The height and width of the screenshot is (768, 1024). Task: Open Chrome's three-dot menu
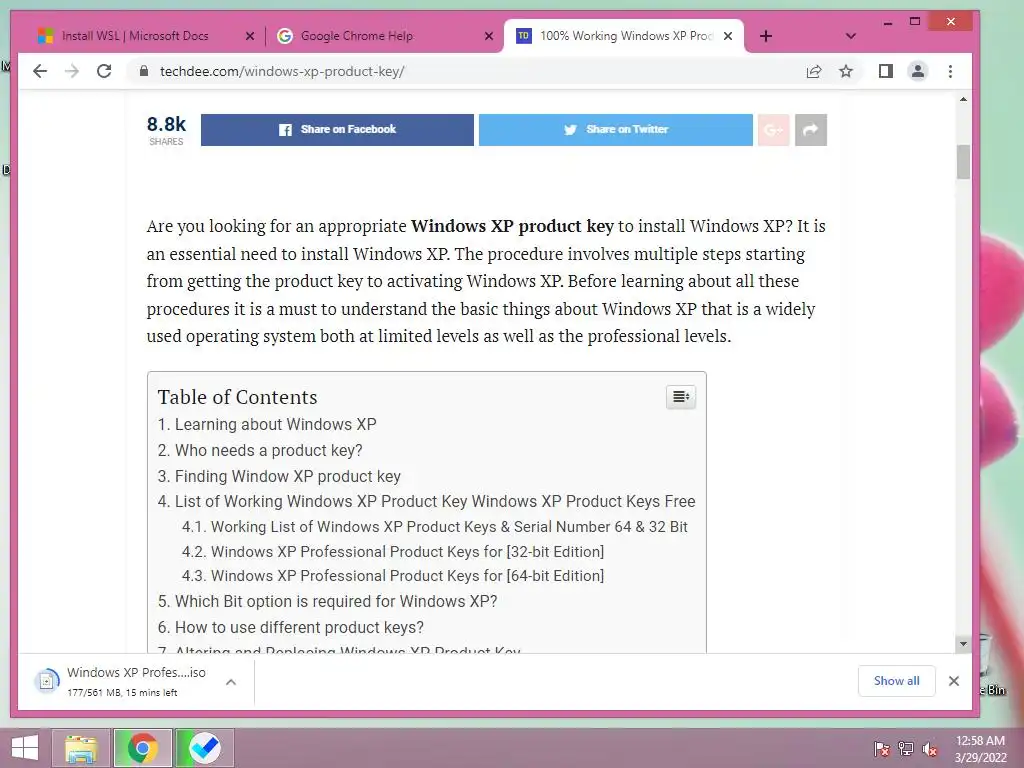click(x=950, y=71)
